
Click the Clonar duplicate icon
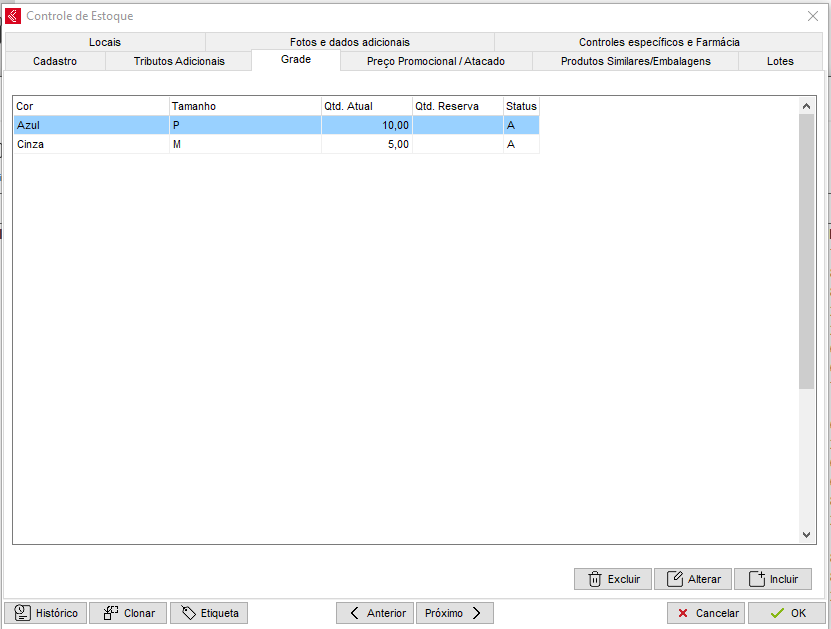[111, 613]
